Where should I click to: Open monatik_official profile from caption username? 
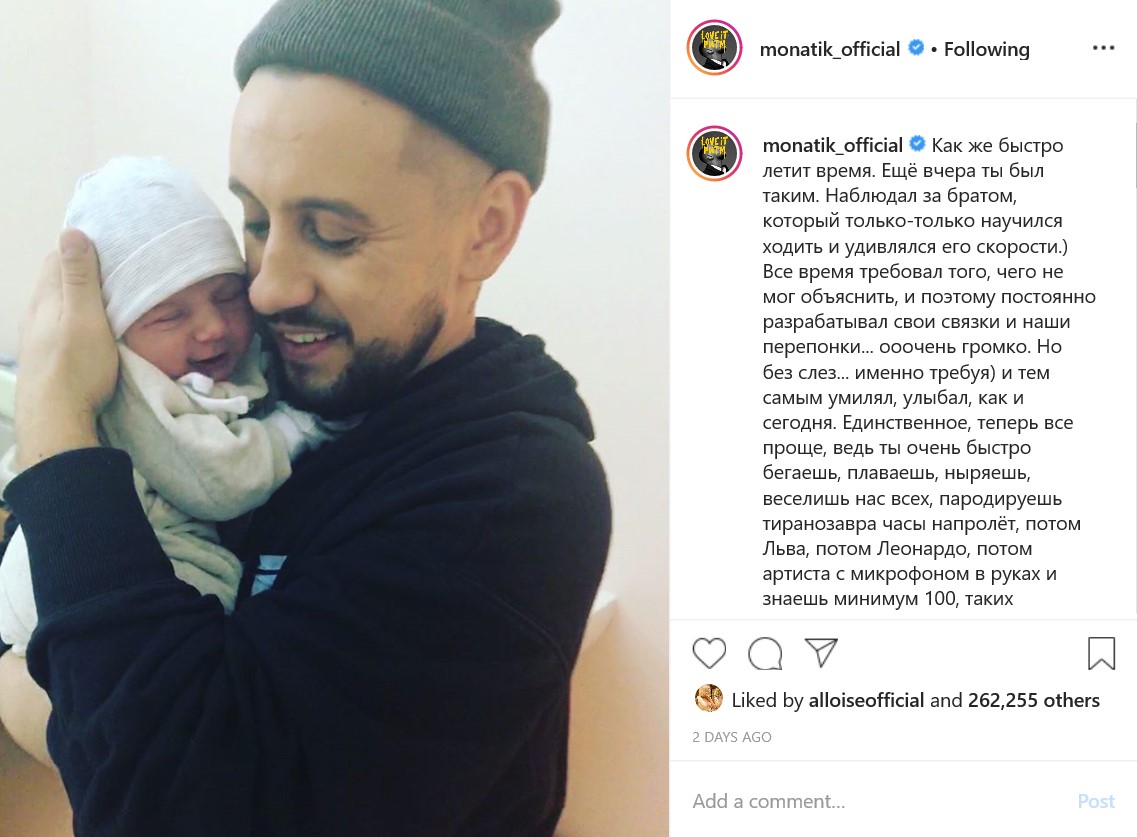(832, 145)
